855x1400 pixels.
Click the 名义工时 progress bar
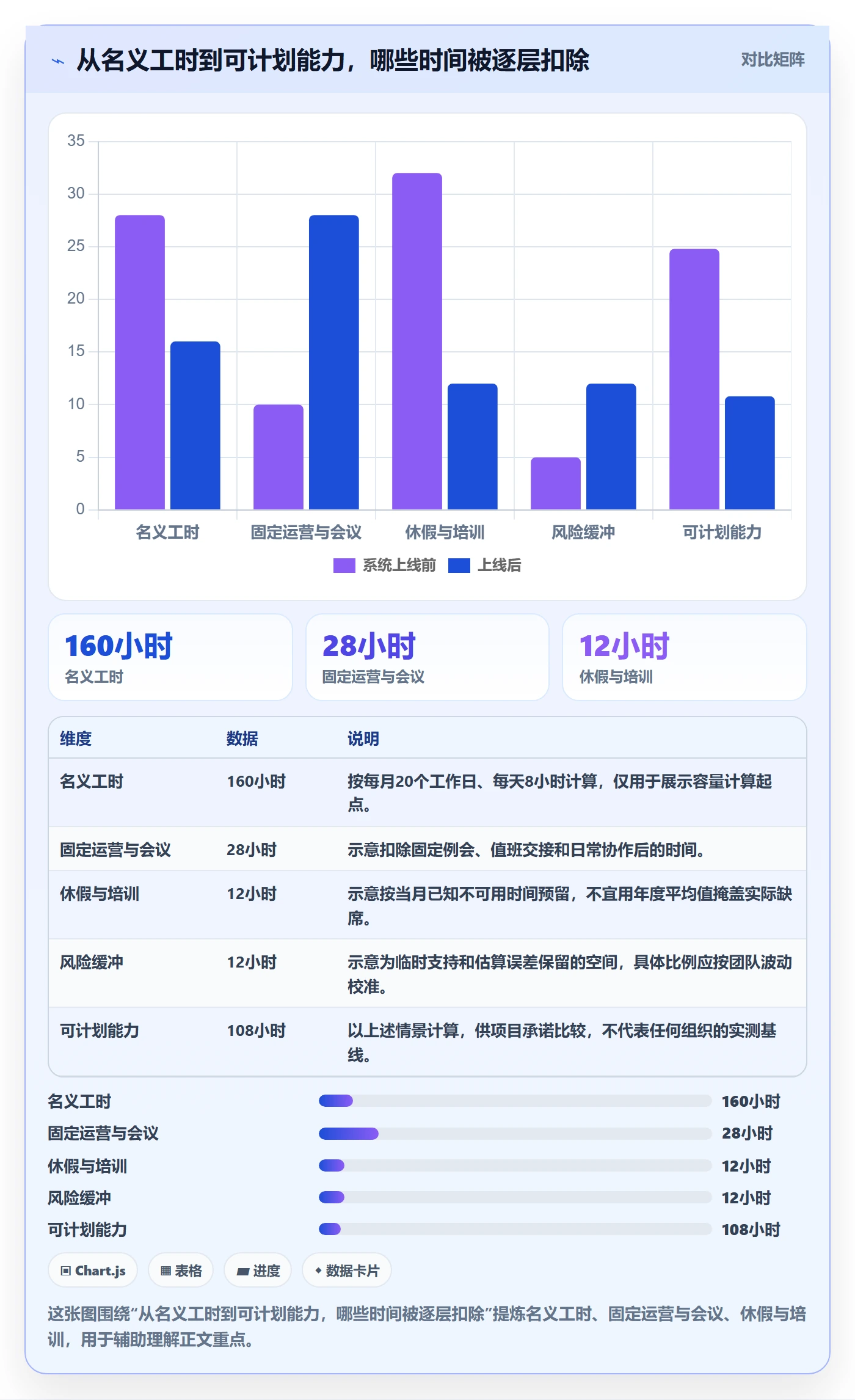pyautogui.click(x=515, y=1101)
